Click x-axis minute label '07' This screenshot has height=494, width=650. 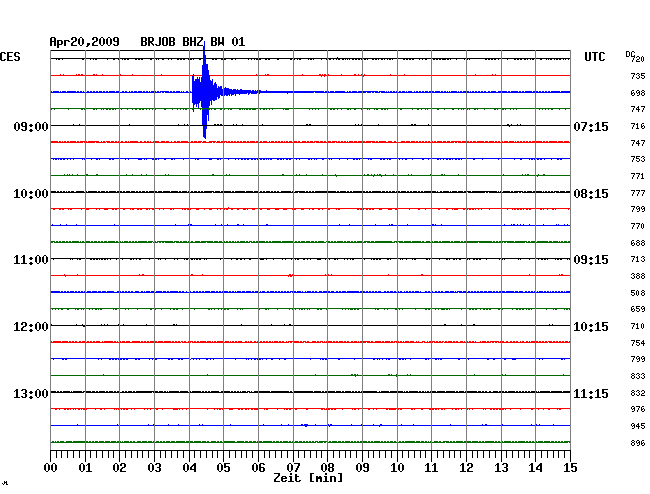(x=293, y=467)
